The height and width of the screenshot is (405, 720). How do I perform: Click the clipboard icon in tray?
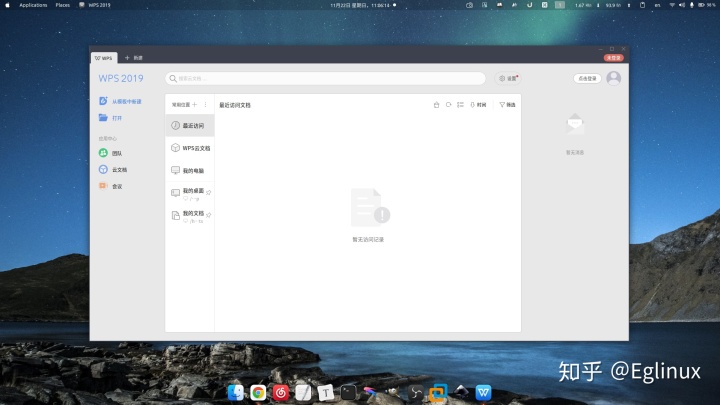642,5
